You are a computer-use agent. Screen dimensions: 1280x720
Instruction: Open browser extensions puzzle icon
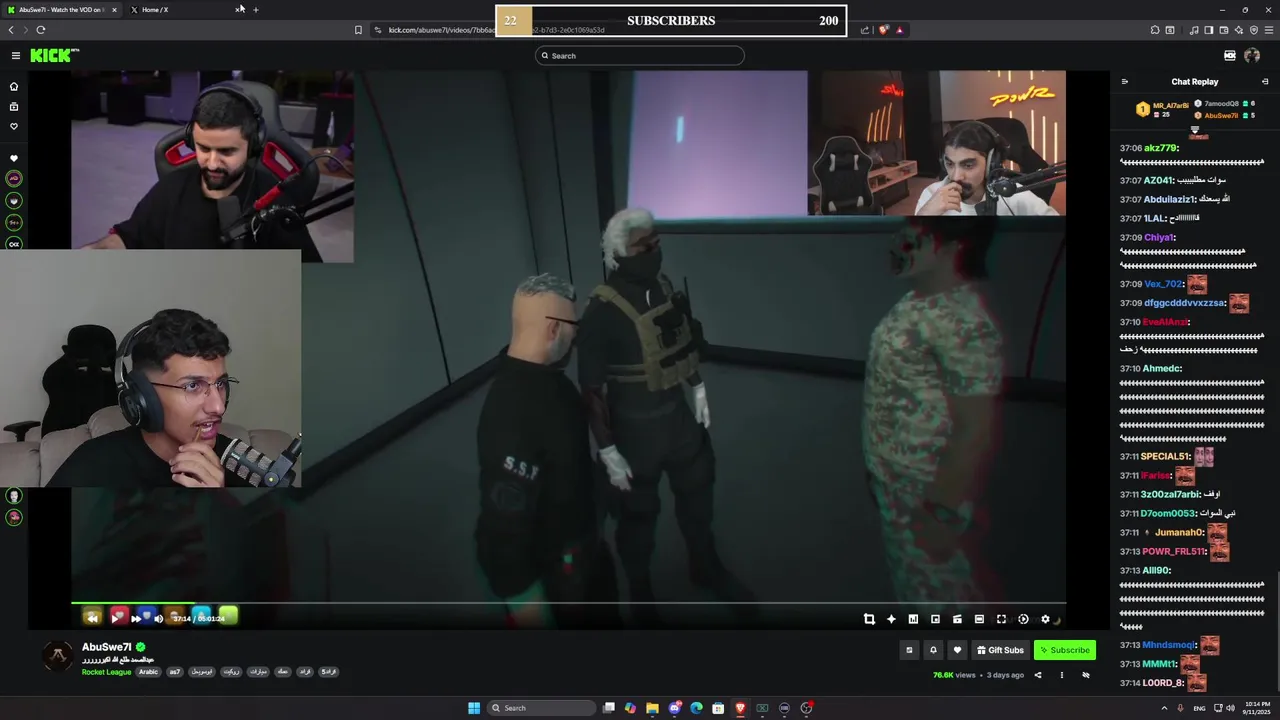coord(1155,30)
